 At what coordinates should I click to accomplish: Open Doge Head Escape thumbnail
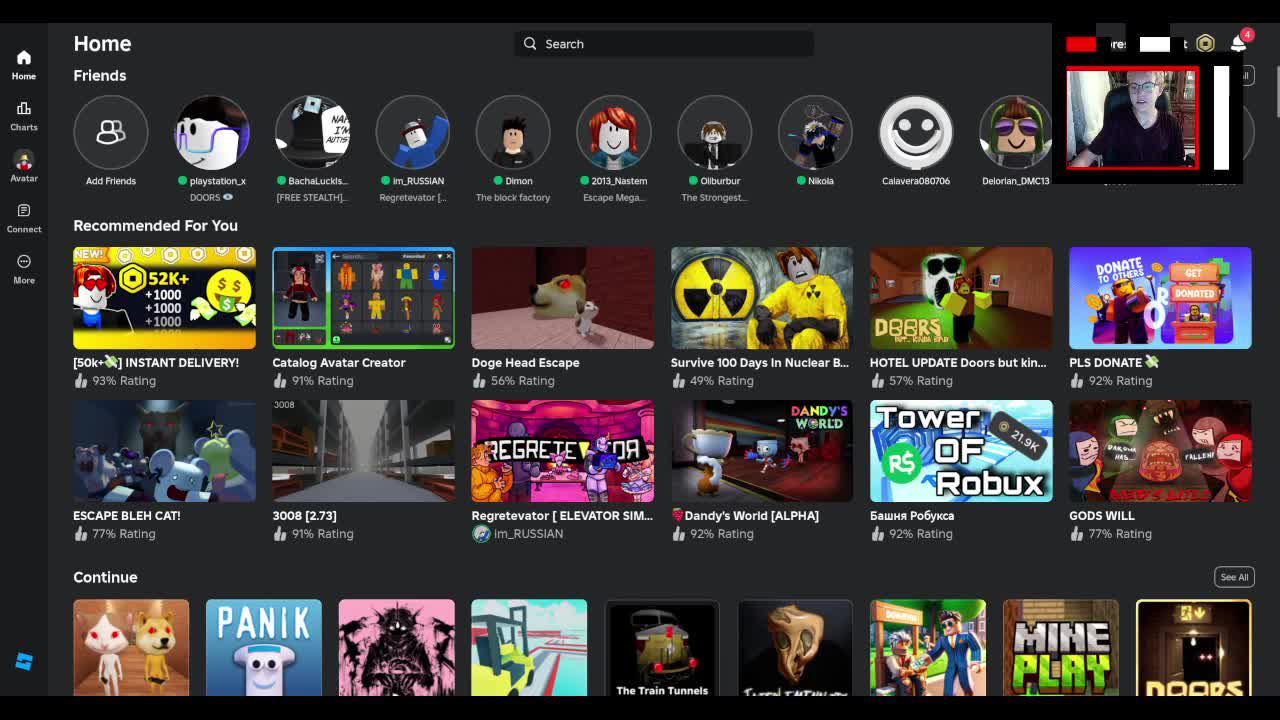tap(563, 298)
